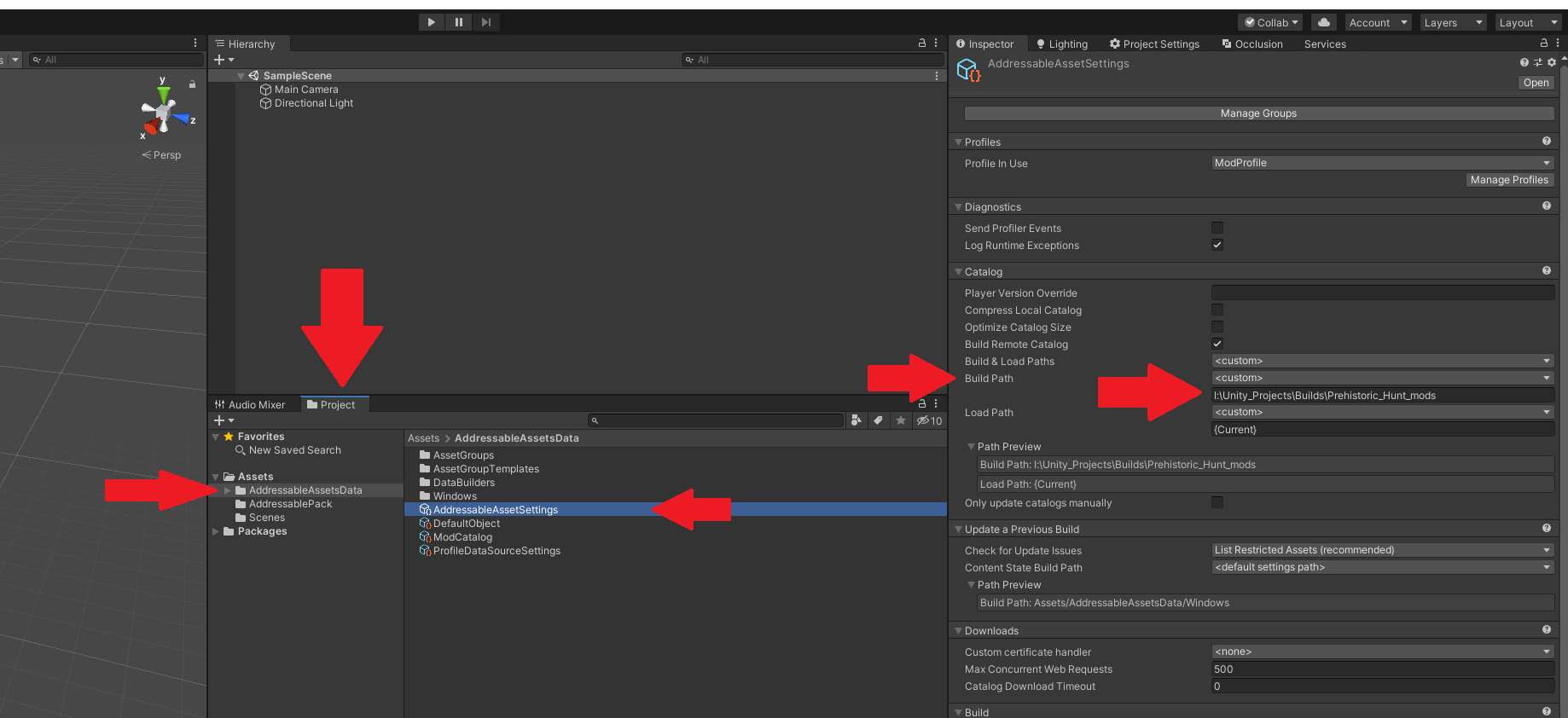Open the Account dropdown

pyautogui.click(x=1379, y=22)
